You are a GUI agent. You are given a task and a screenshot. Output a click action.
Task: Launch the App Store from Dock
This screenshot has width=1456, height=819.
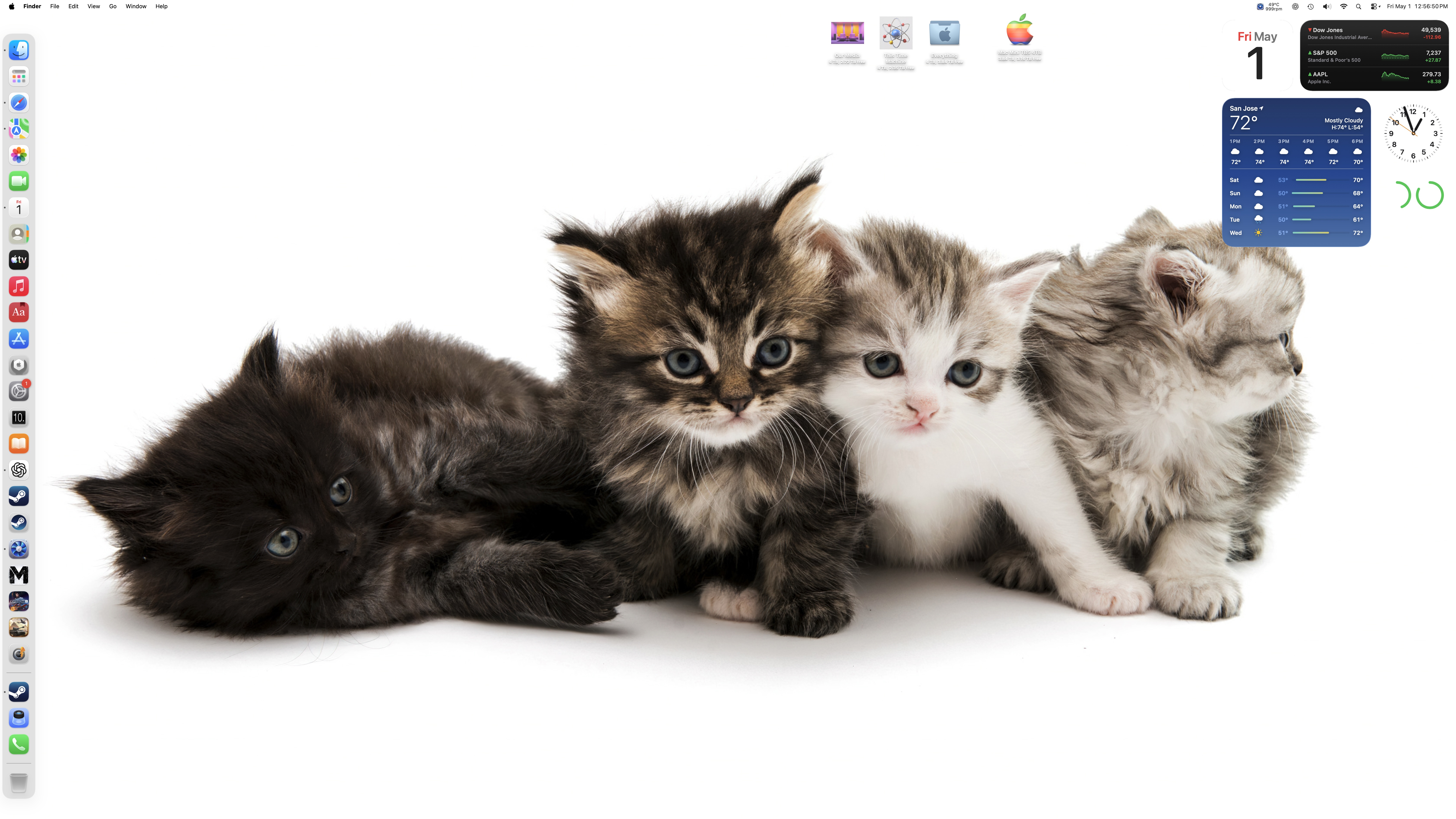pyautogui.click(x=19, y=339)
